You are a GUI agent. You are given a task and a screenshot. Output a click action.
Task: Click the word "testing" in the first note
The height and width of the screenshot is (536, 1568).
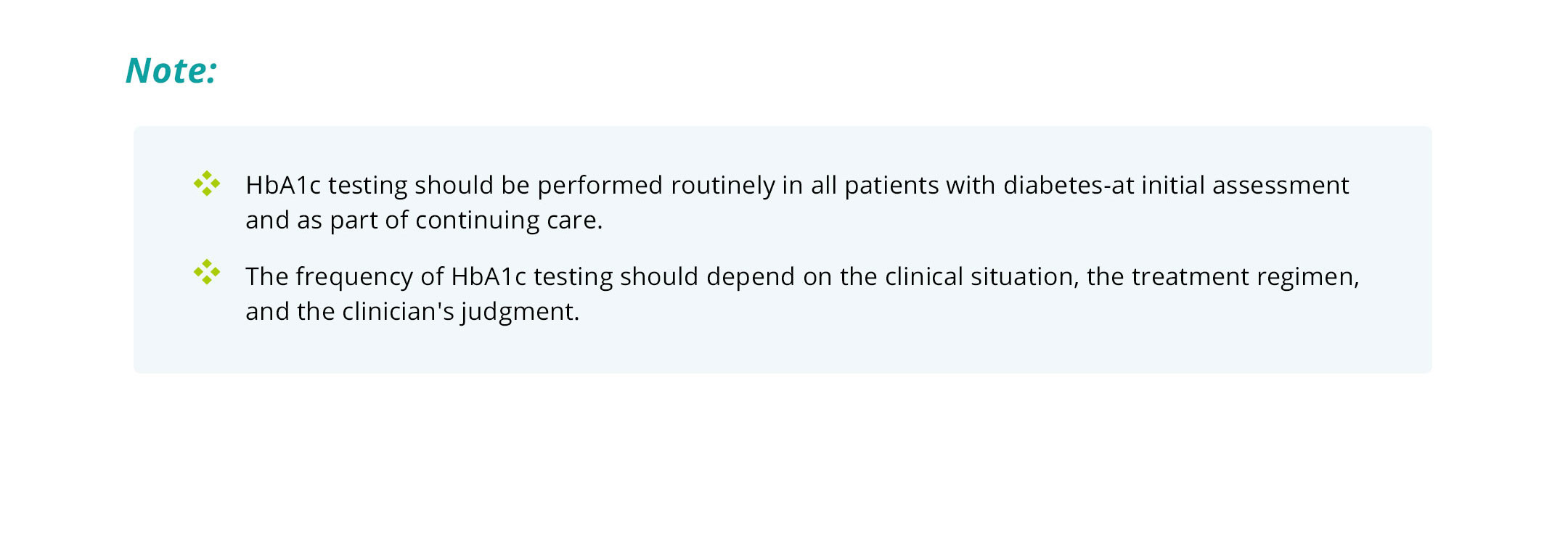click(367, 186)
